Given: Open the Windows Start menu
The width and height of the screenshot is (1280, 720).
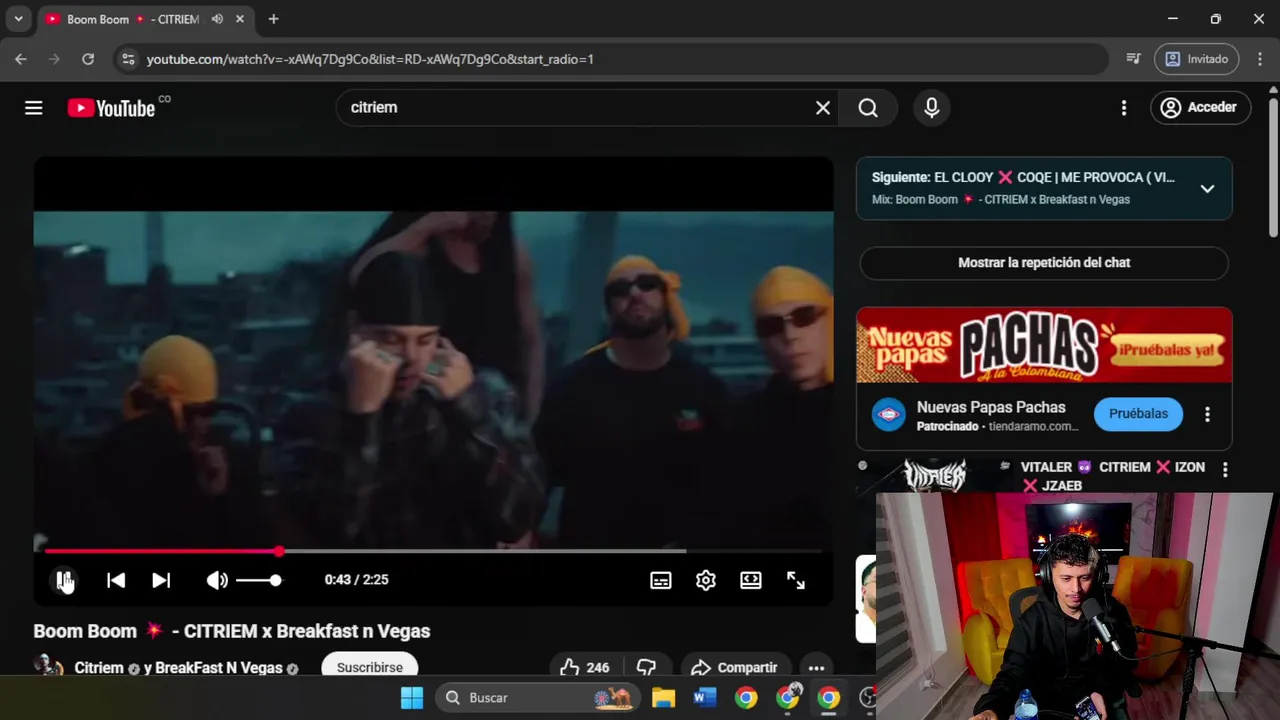Looking at the screenshot, I should point(412,698).
